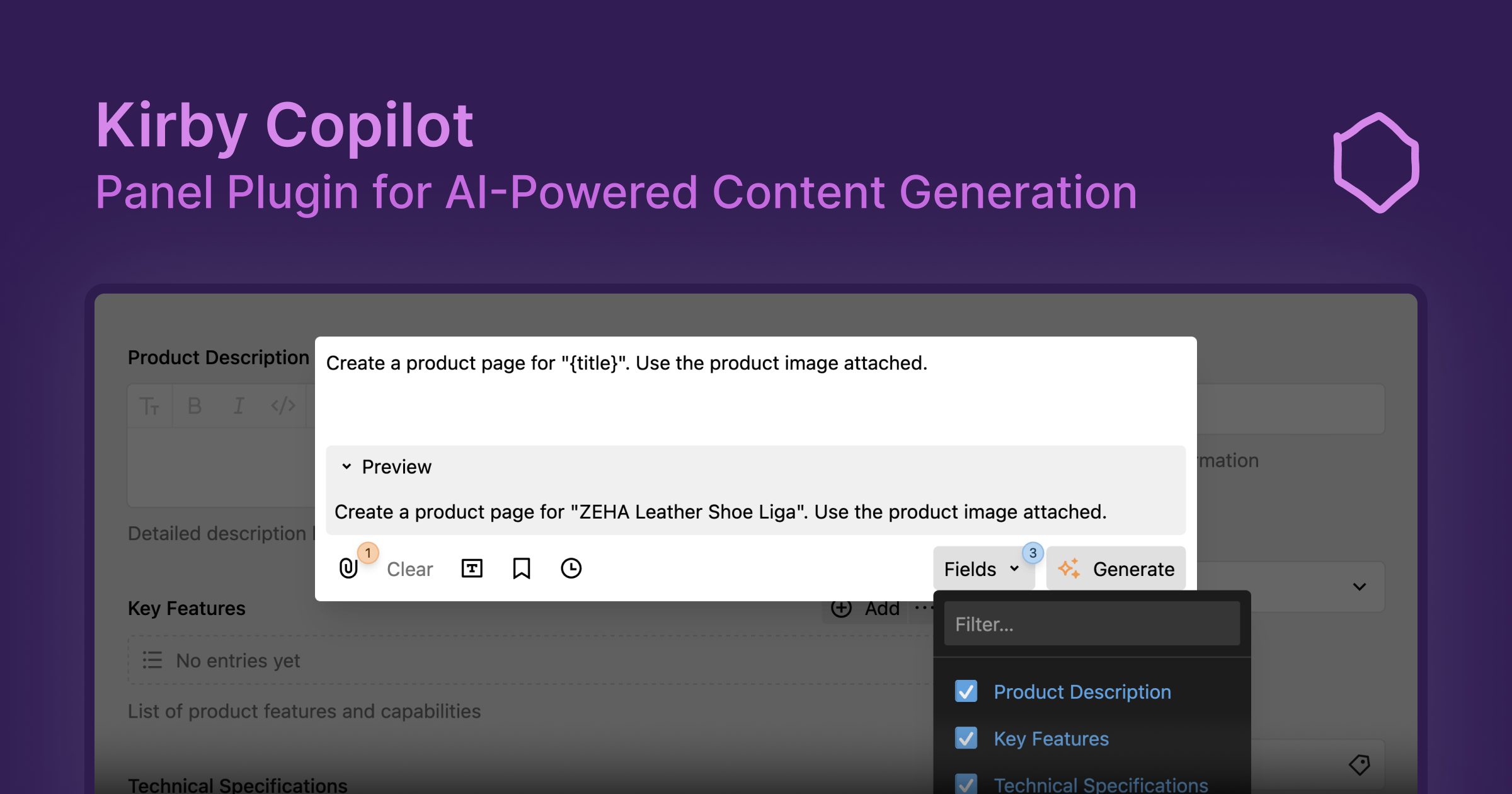Image resolution: width=1512 pixels, height=794 pixels.
Task: Click the bookmark saved prompts icon
Action: point(522,568)
